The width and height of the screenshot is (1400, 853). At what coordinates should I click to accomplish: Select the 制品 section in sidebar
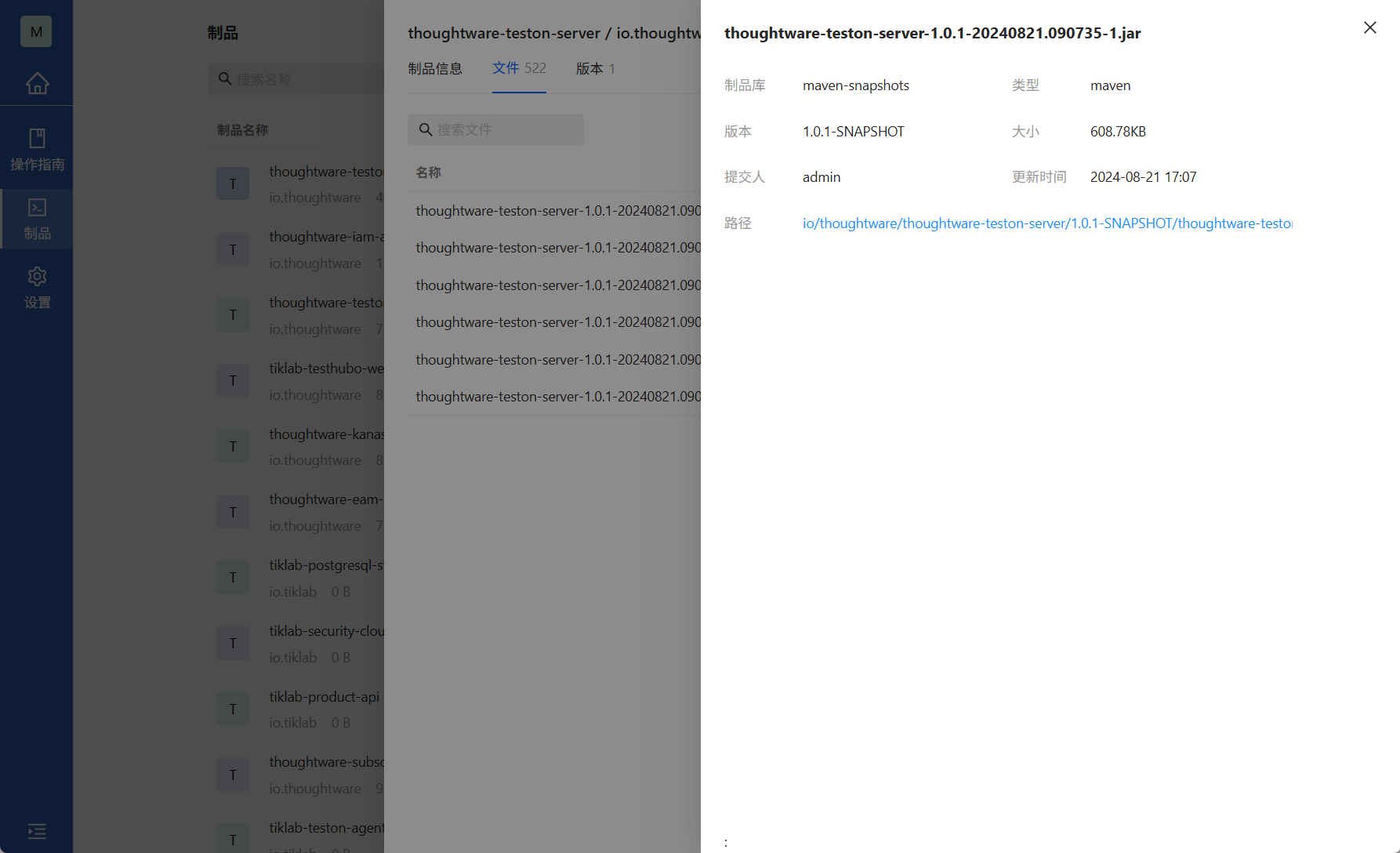coord(37,219)
